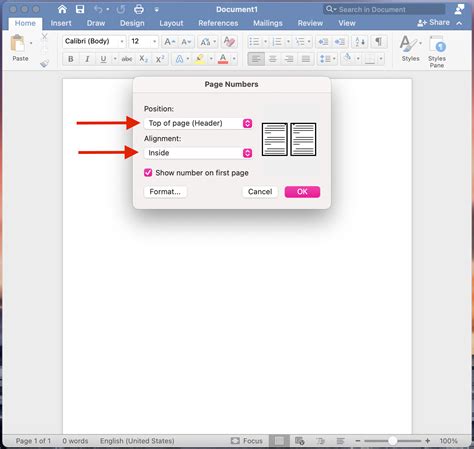This screenshot has height=449, width=474.
Task: Click the Italic formatting icon
Action: tap(87, 59)
